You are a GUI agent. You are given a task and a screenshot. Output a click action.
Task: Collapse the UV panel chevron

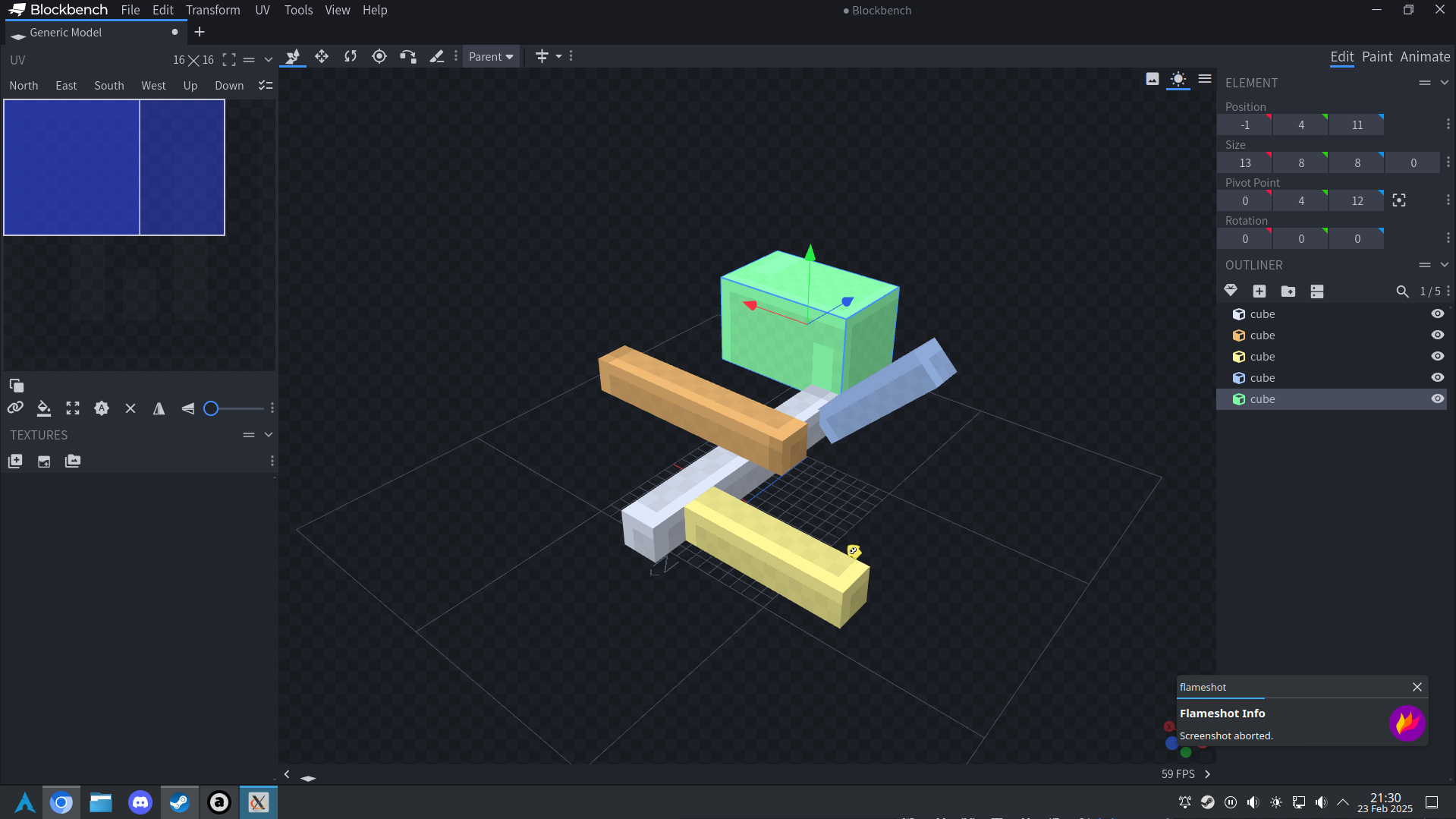[x=269, y=60]
